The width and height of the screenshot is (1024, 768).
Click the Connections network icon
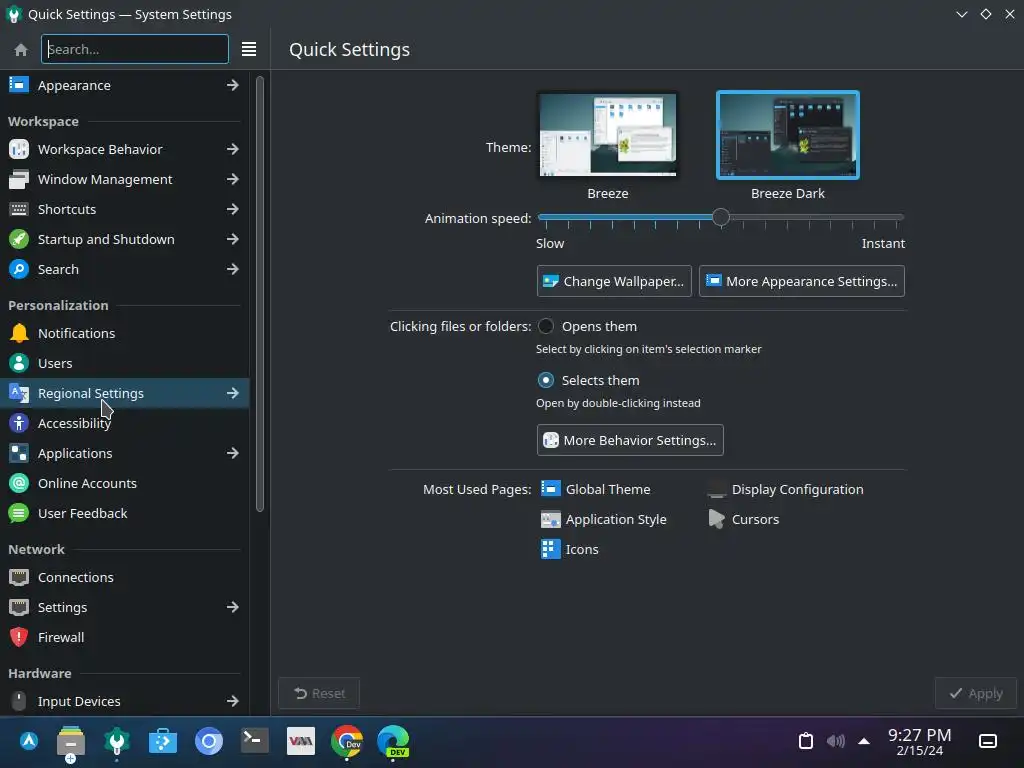(19, 577)
